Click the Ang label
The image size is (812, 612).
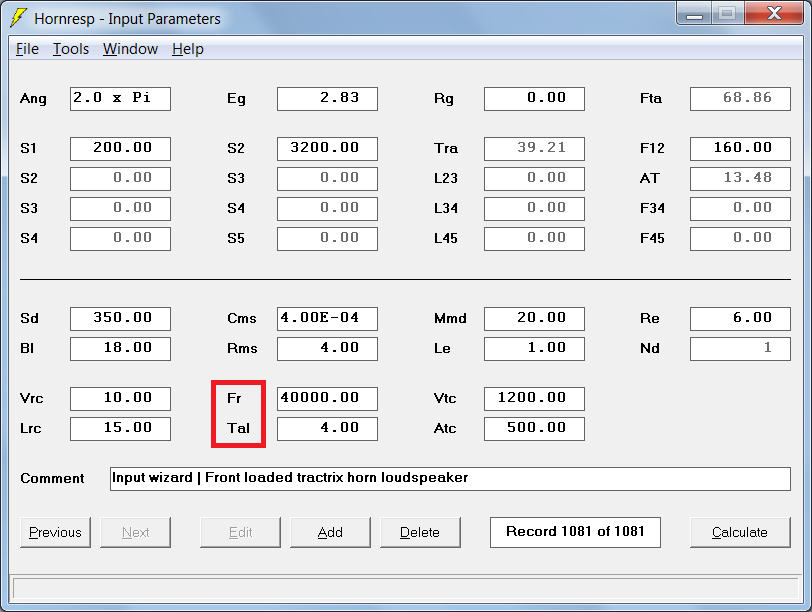click(x=33, y=98)
